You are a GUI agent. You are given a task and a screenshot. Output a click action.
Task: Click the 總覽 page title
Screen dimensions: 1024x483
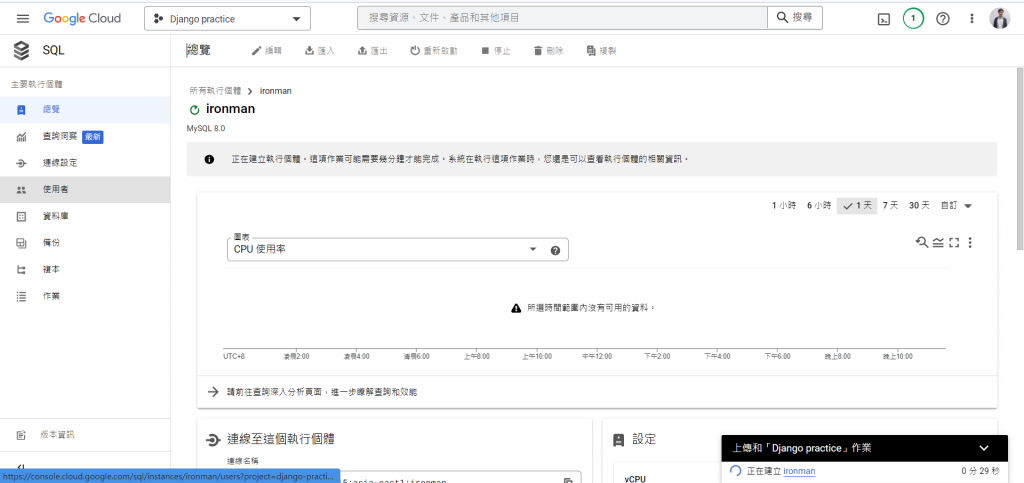pos(199,50)
